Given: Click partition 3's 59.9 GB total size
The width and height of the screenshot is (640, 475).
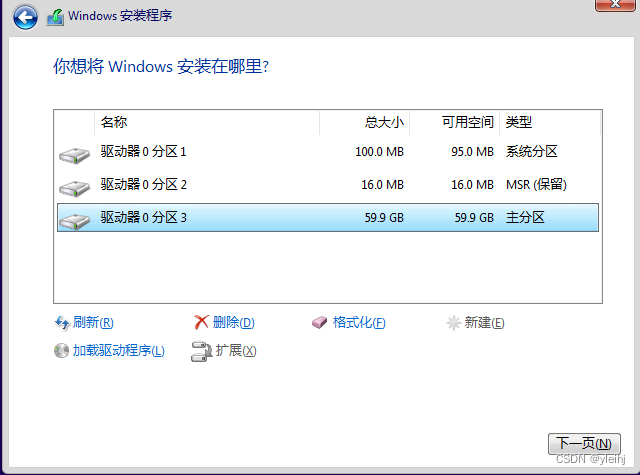Looking at the screenshot, I should 384,218.
